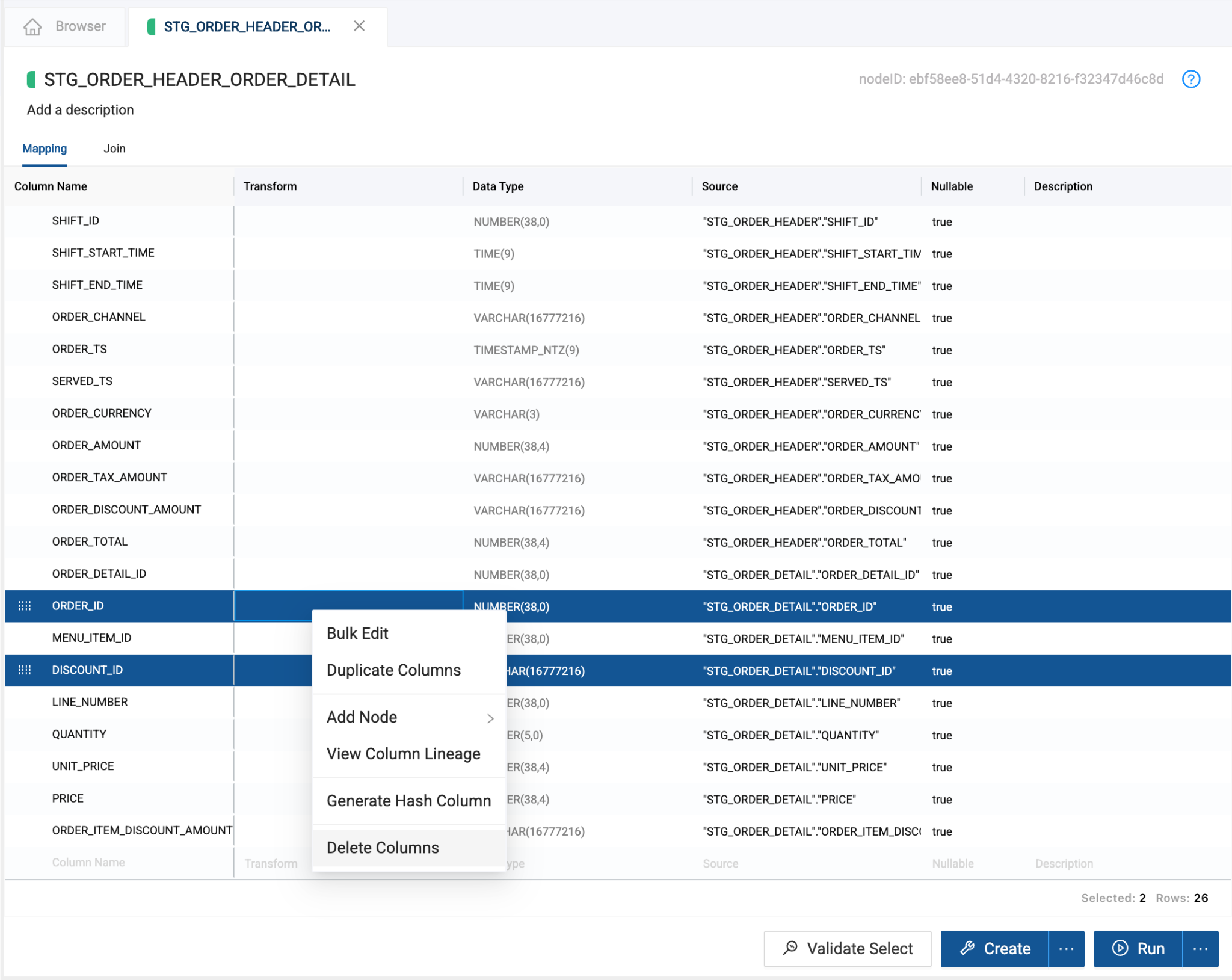Select the LINE_NUMBER column name
The image size is (1232, 980).
coord(90,702)
